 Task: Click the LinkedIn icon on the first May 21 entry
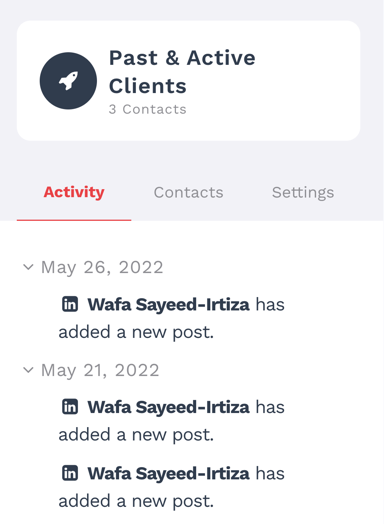coord(70,407)
